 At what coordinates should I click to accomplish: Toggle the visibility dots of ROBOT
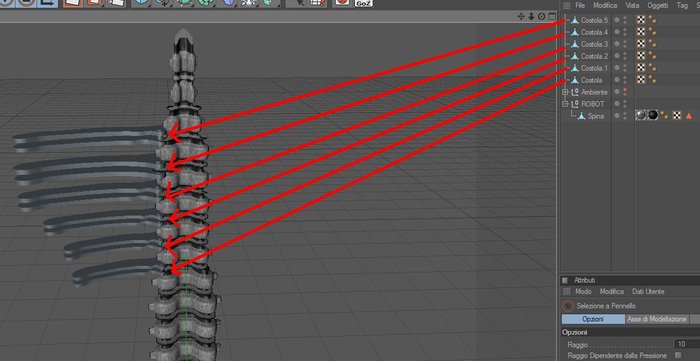[625, 104]
